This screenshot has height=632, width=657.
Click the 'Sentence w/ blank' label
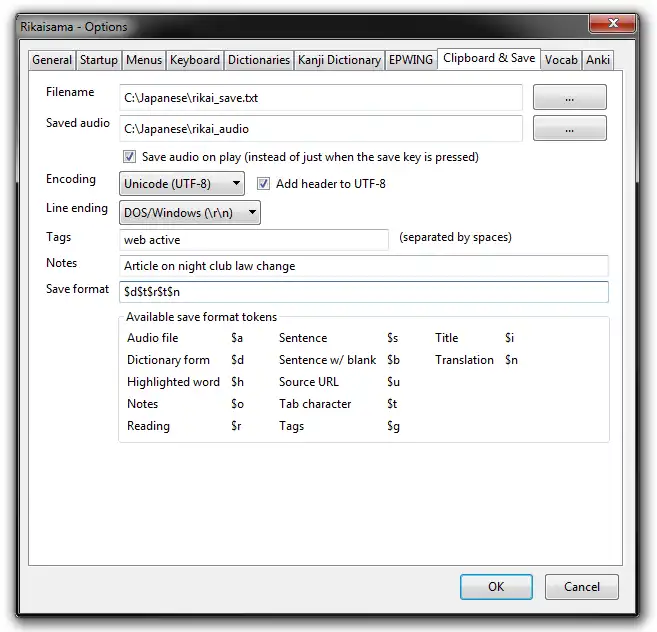[x=327, y=360]
